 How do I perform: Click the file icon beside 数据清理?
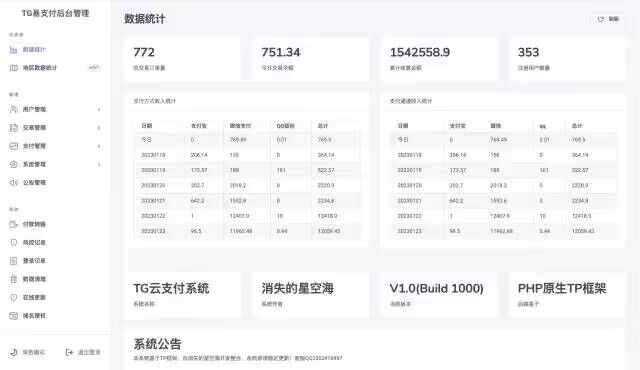[13, 279]
